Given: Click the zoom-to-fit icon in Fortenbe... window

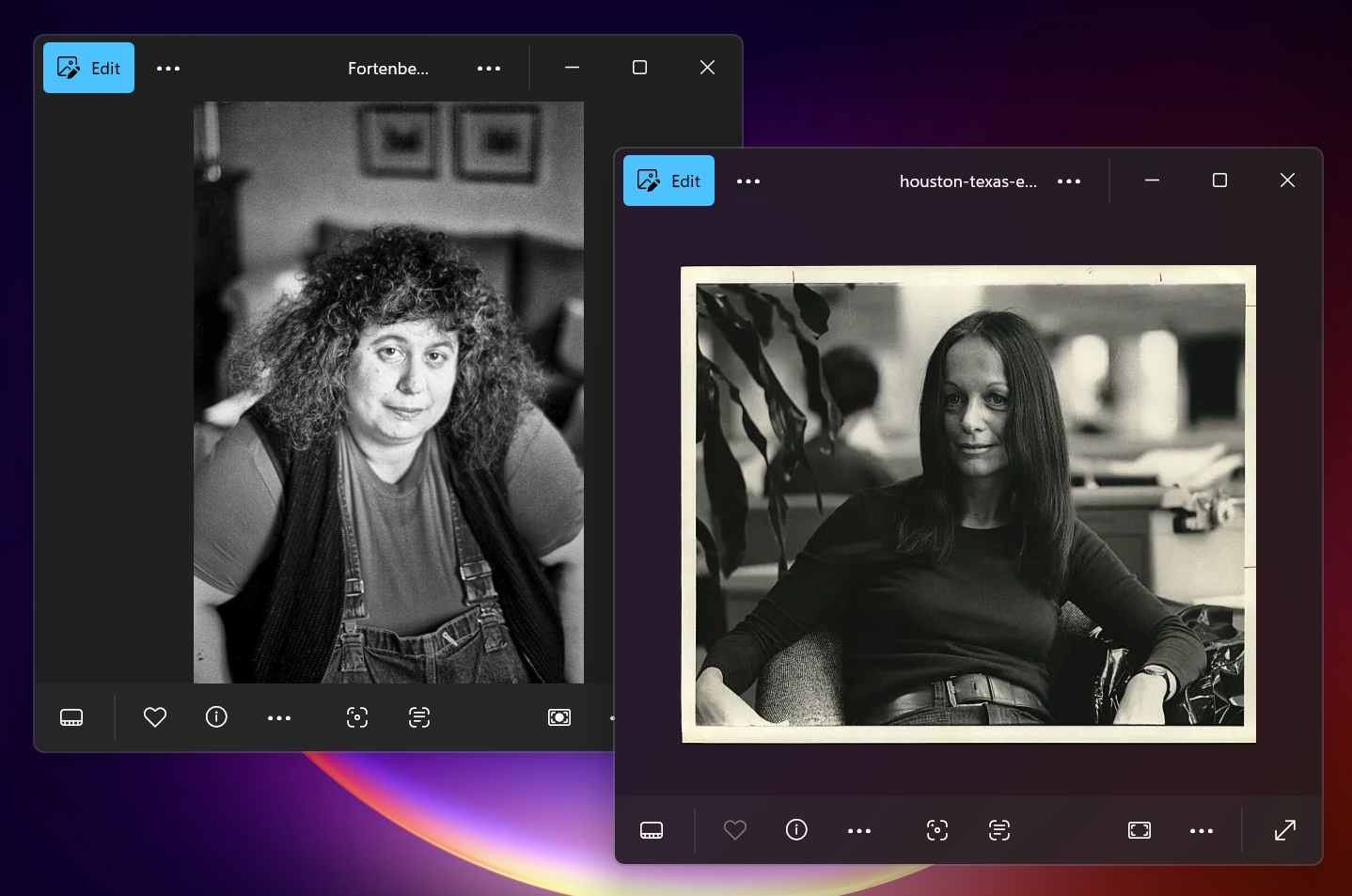Looking at the screenshot, I should tap(559, 717).
